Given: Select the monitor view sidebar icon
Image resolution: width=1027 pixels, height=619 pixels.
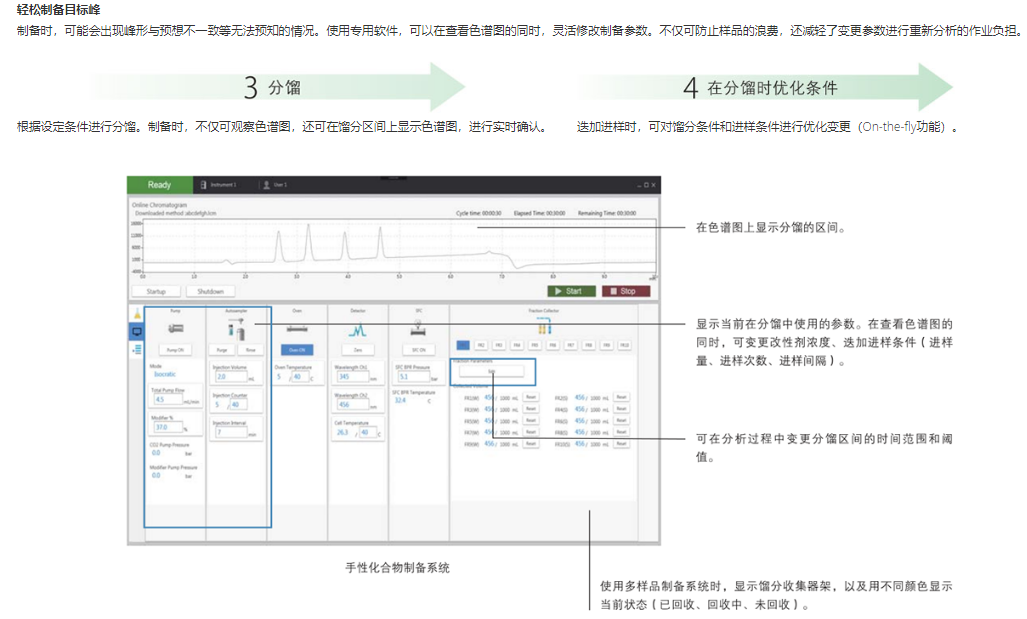Looking at the screenshot, I should [137, 331].
